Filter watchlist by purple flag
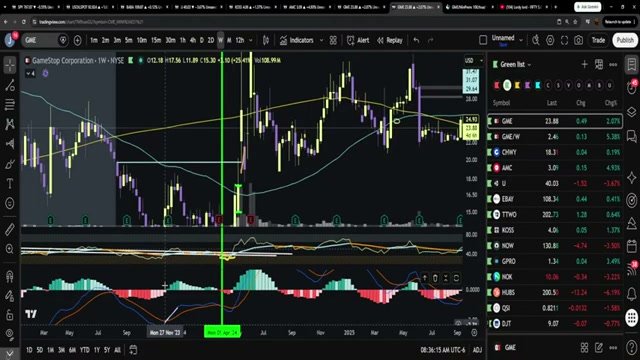The width and height of the screenshot is (640, 360). pyautogui.click(x=527, y=85)
